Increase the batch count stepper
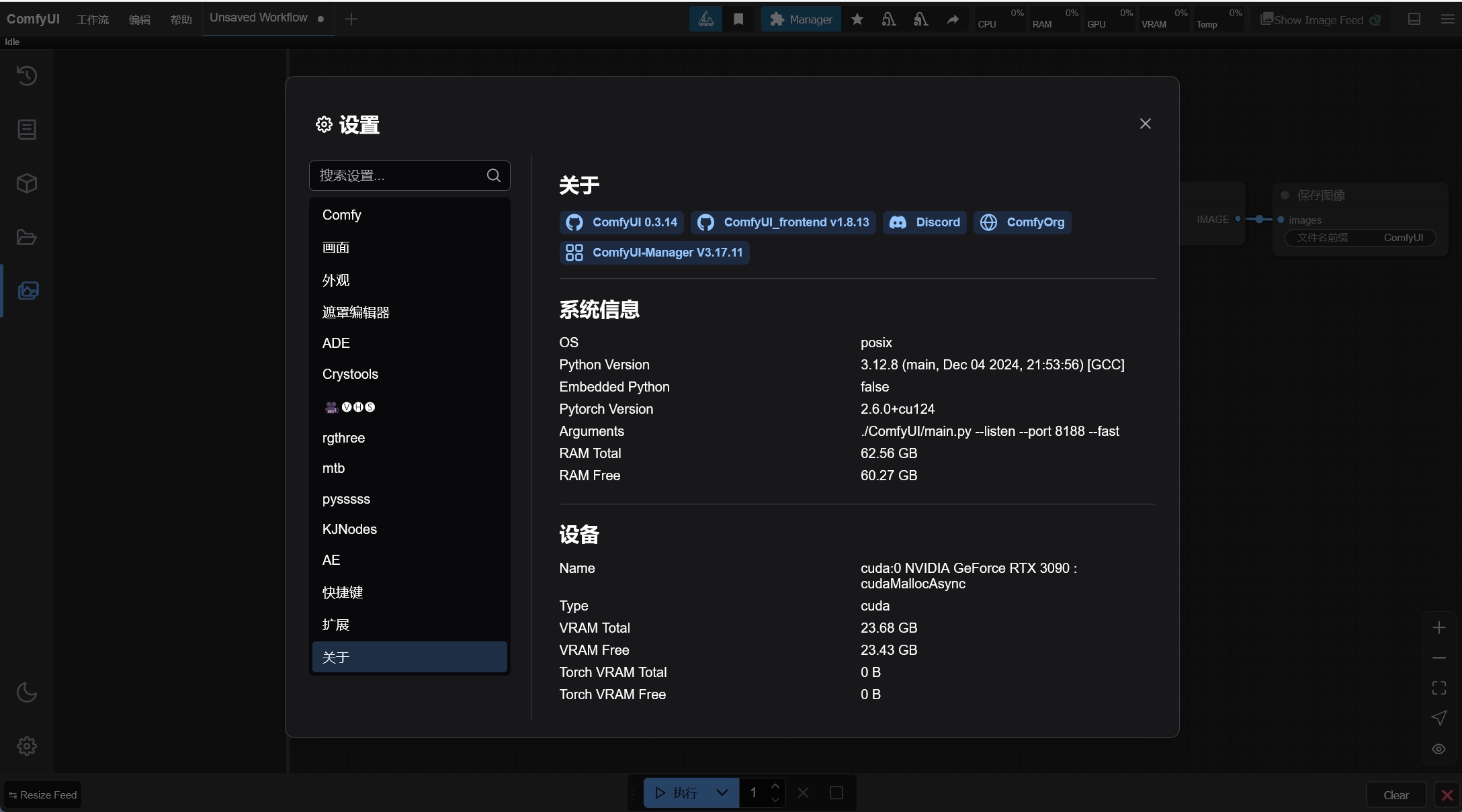Viewport: 1462px width, 812px height. point(775,786)
